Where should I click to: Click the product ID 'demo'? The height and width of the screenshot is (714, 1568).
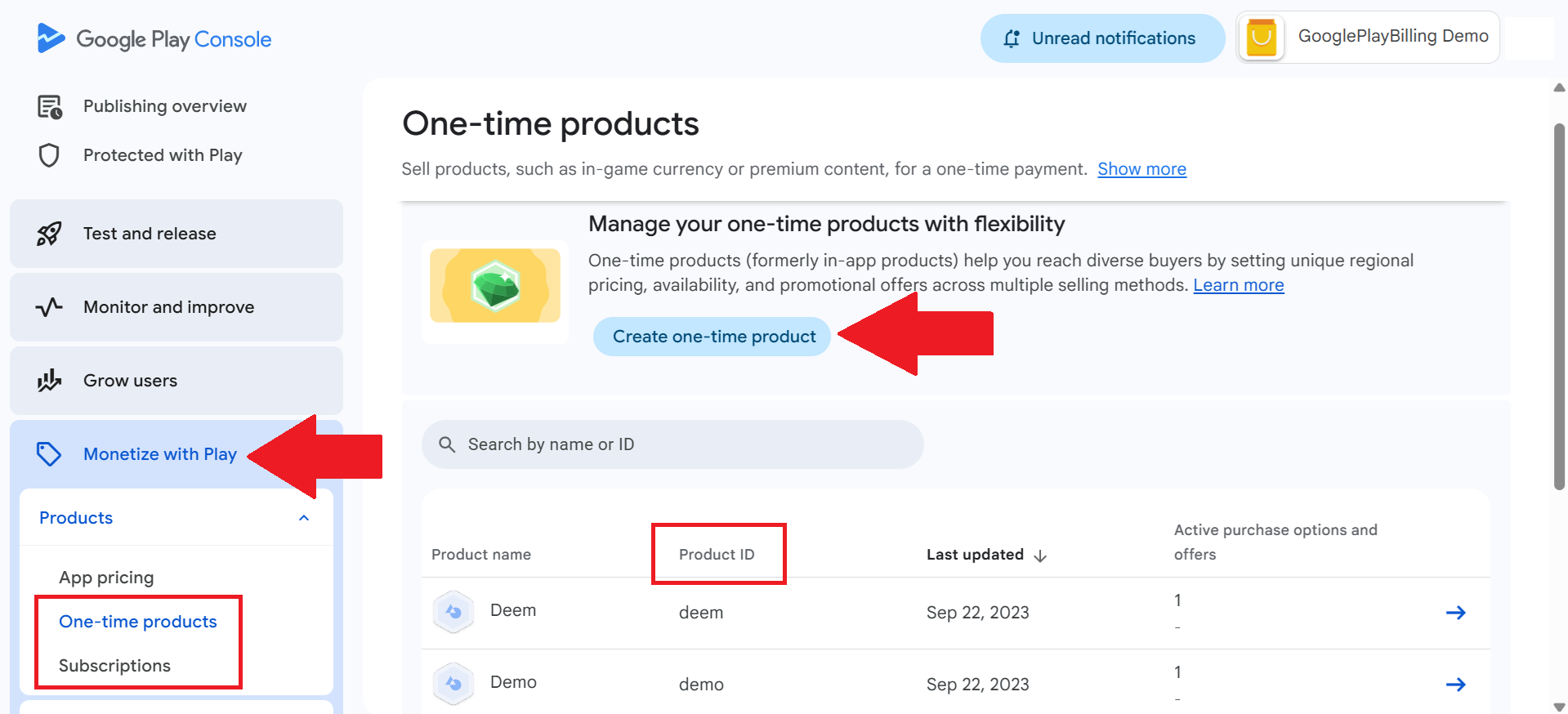(x=701, y=685)
